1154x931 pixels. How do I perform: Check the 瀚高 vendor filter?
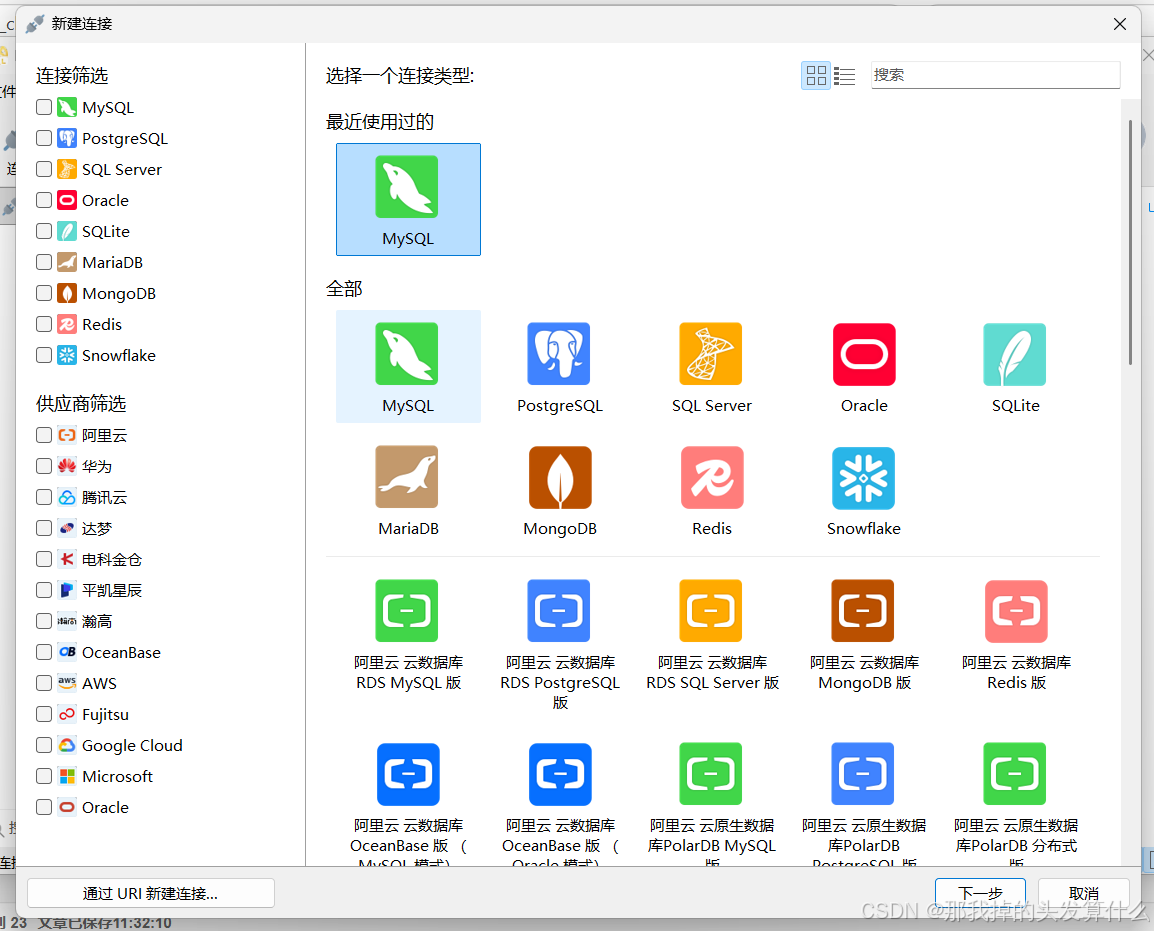pos(44,621)
